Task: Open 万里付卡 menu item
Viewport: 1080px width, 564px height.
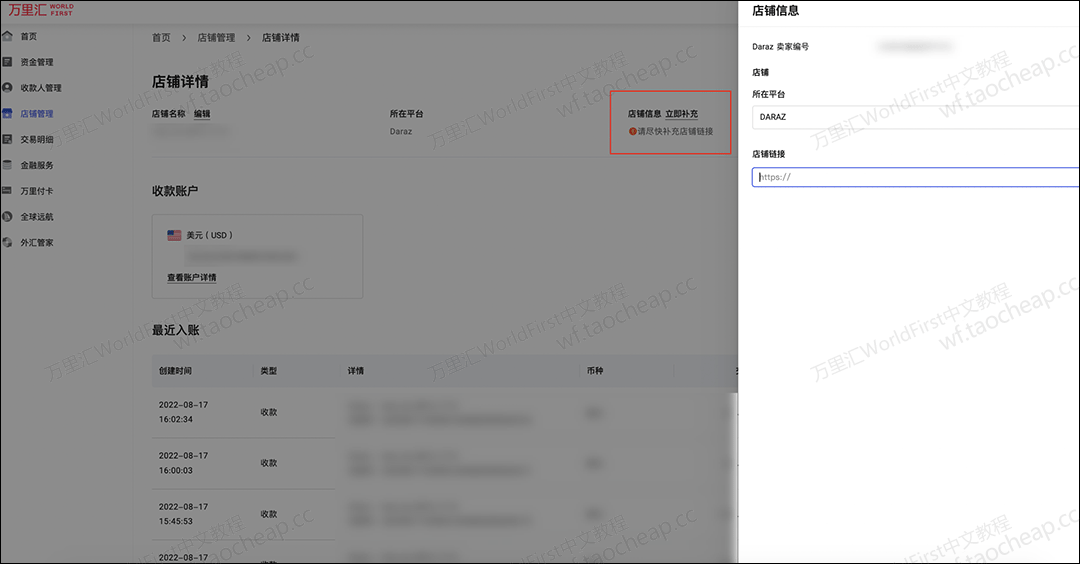Action: pos(37,191)
